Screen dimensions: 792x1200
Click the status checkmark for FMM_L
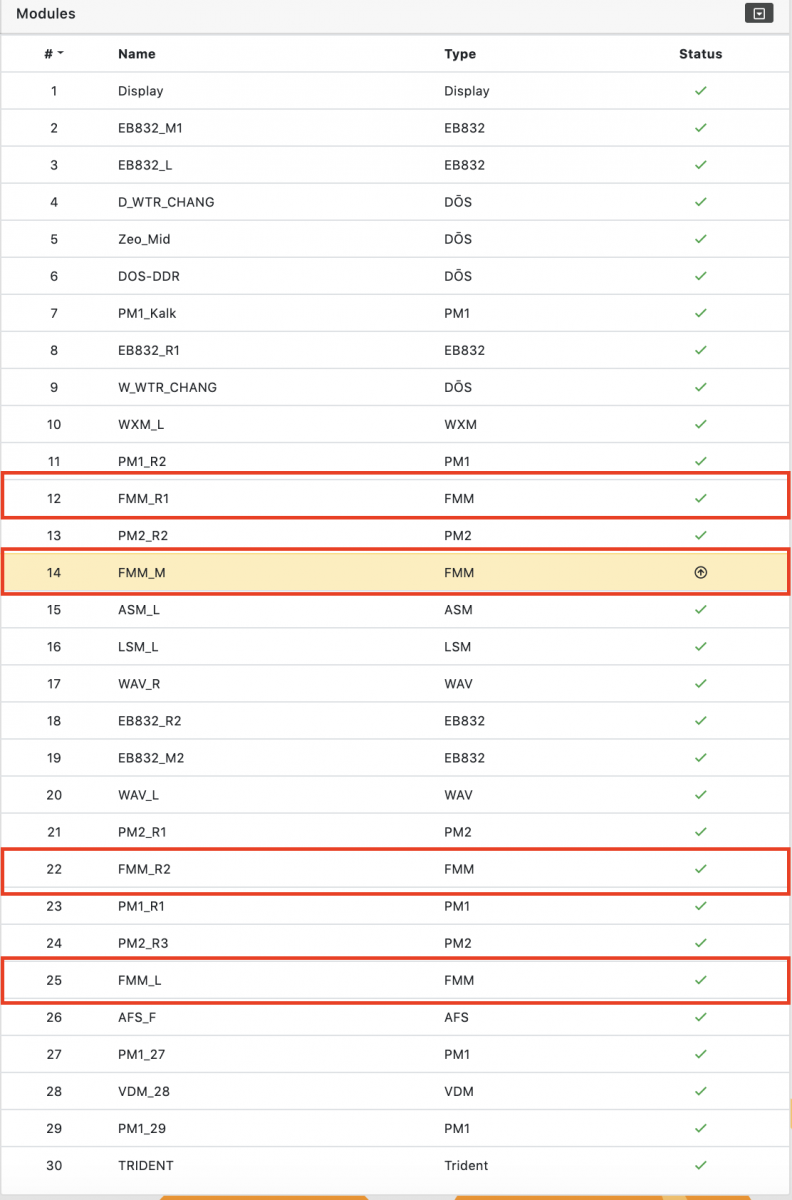(700, 980)
